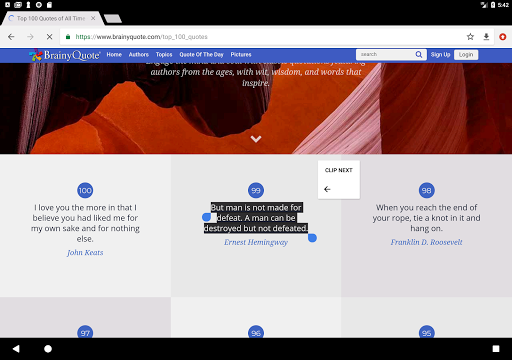Click the Login button
The image size is (512, 360).
(x=466, y=55)
